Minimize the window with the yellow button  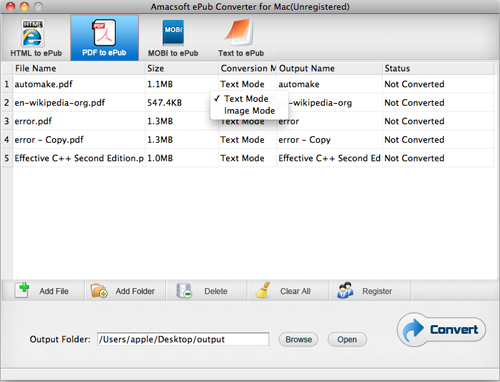coord(25,6)
